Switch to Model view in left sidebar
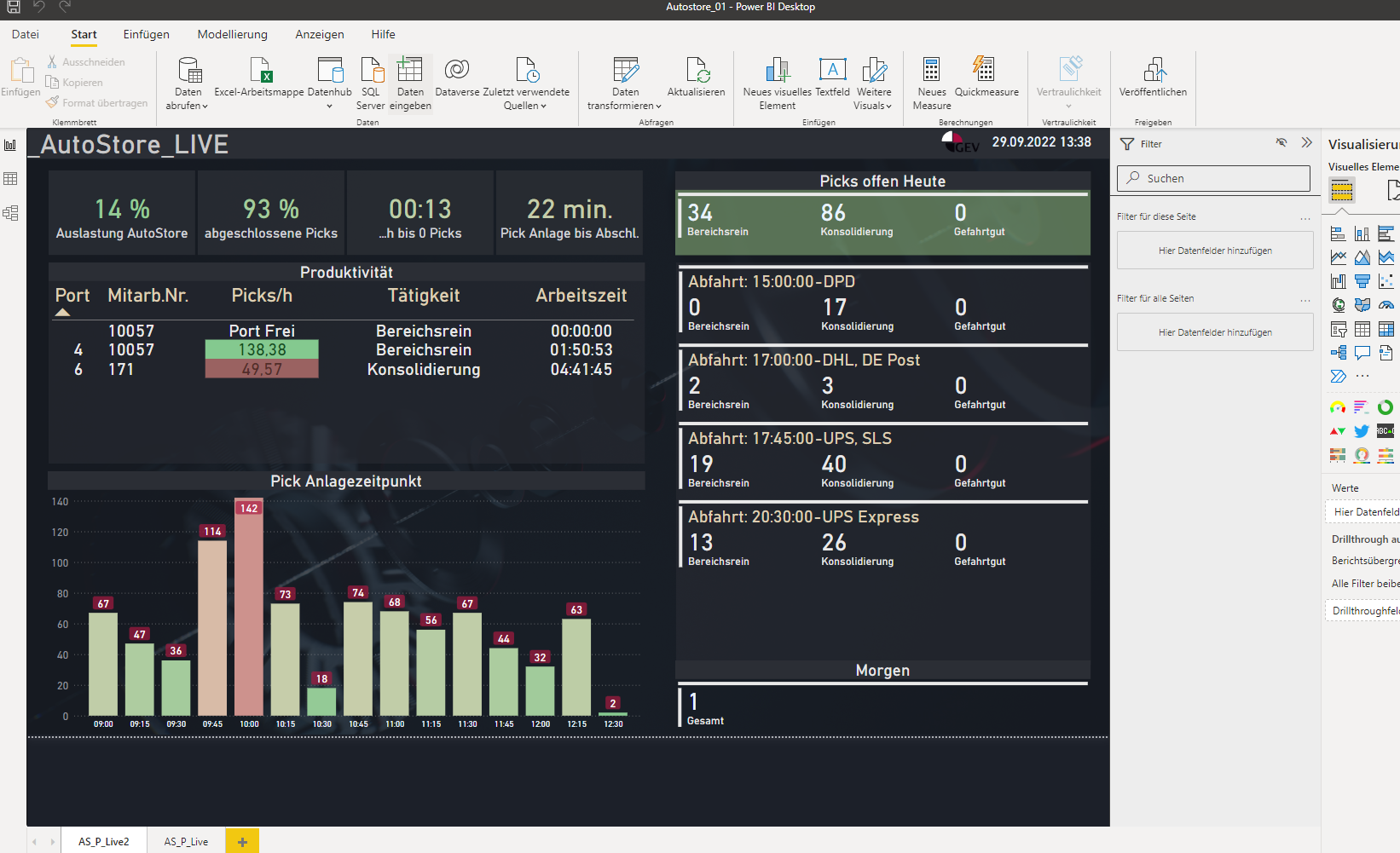The height and width of the screenshot is (853, 1400). [10, 213]
